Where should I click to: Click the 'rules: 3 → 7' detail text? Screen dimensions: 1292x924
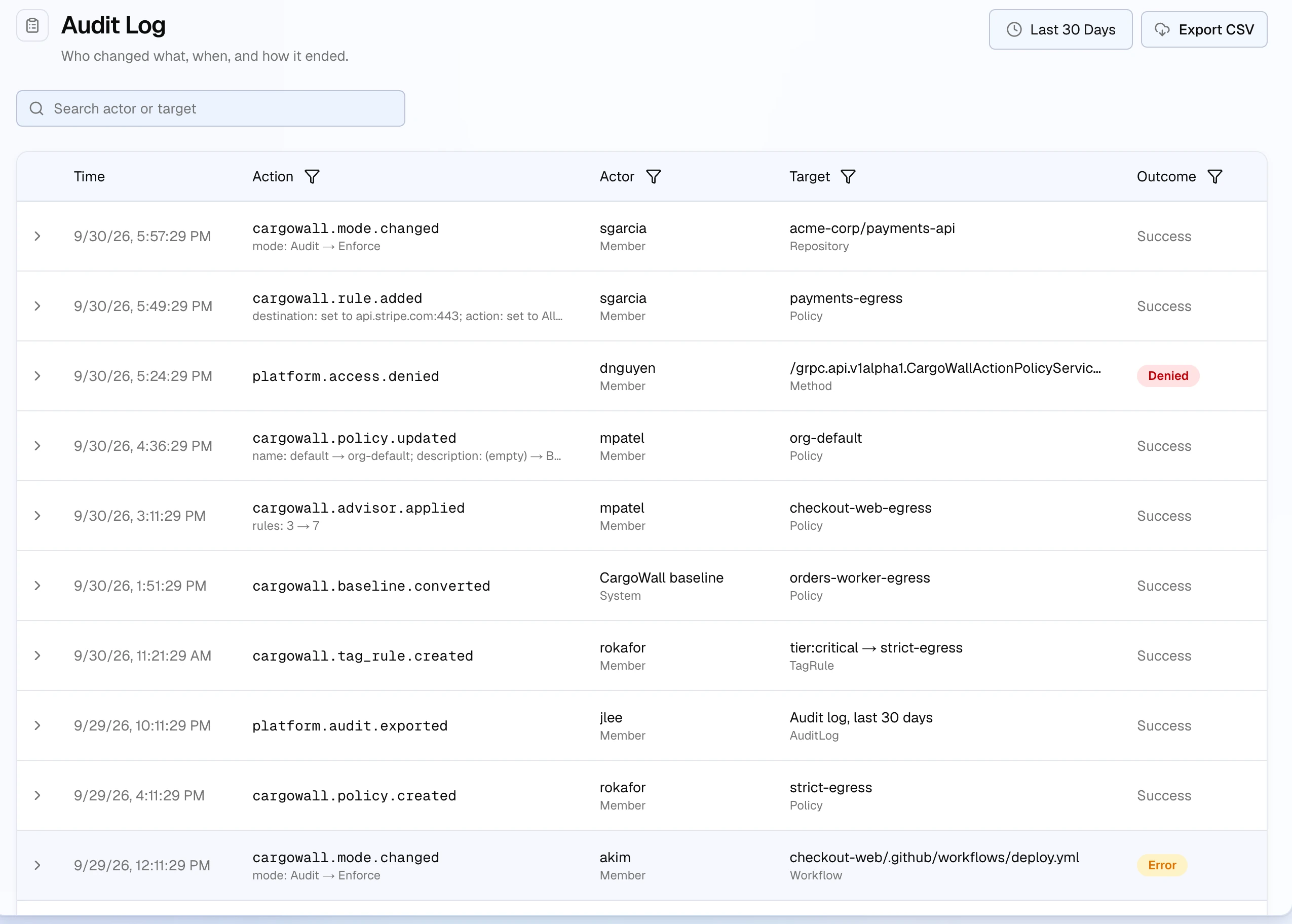[286, 526]
